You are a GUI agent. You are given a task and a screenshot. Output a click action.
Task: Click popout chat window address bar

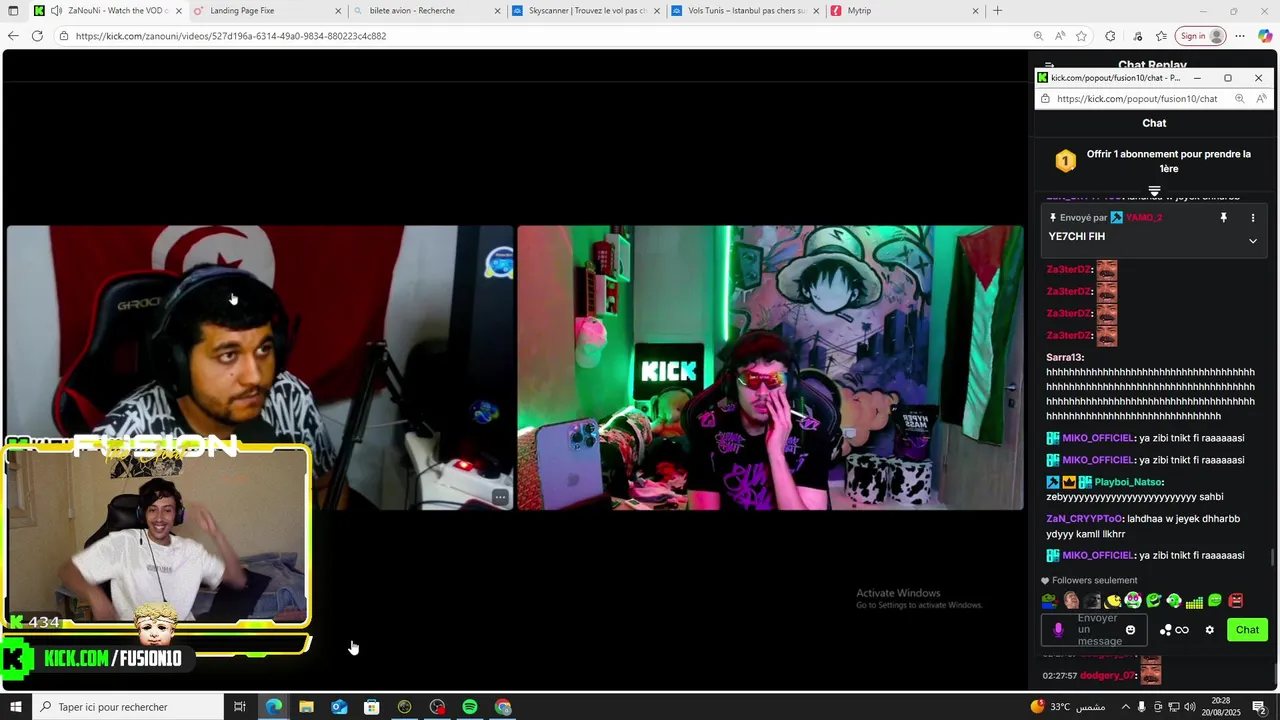coord(1137,99)
